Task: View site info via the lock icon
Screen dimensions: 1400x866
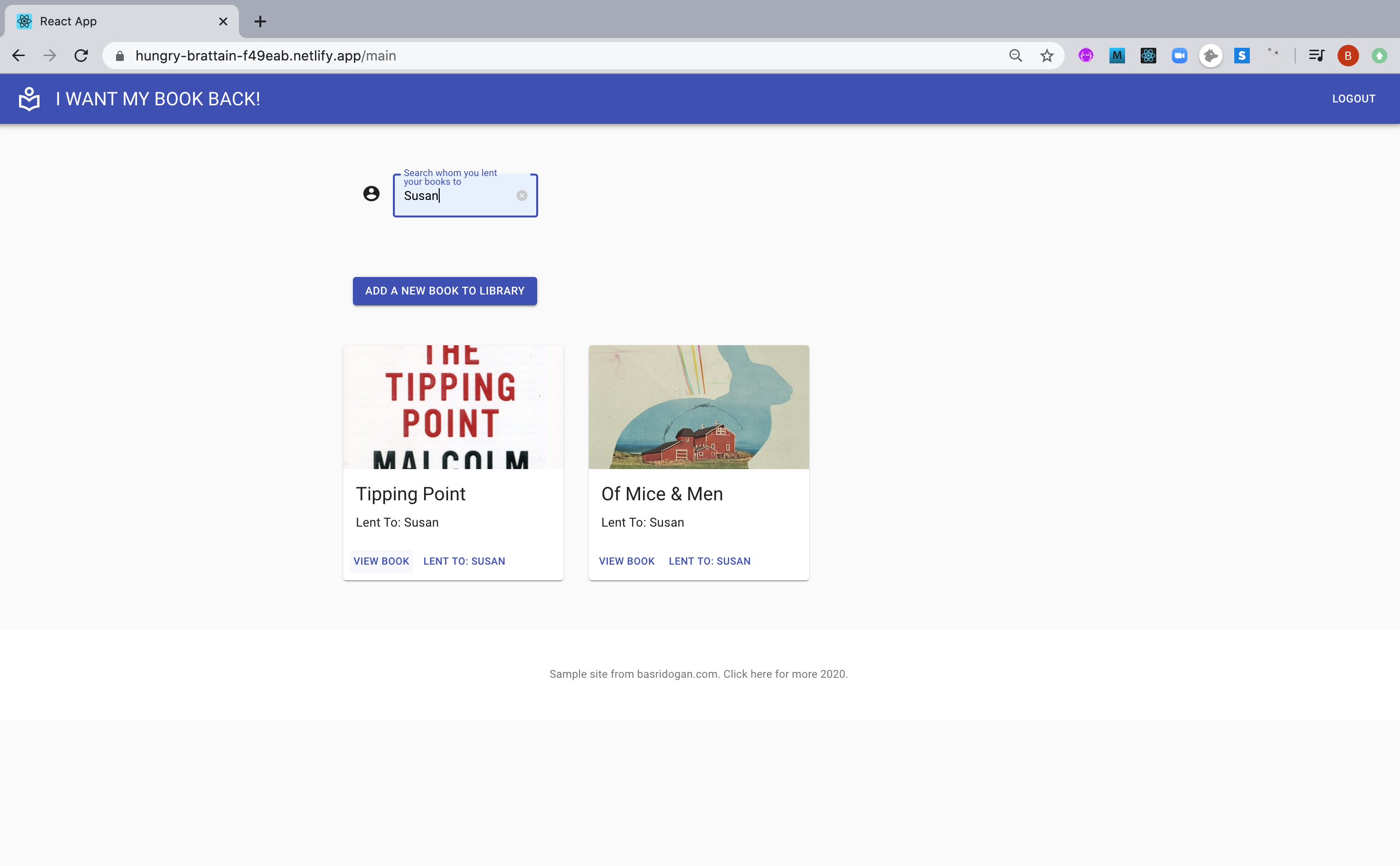Action: [120, 56]
